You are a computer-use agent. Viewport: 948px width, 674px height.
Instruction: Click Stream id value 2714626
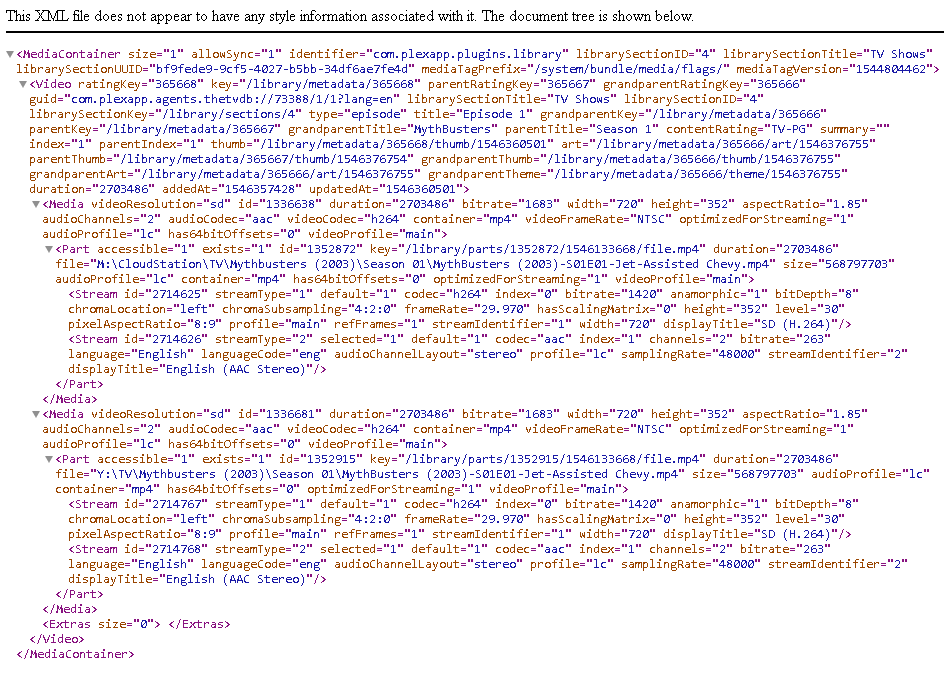pyautogui.click(x=177, y=339)
